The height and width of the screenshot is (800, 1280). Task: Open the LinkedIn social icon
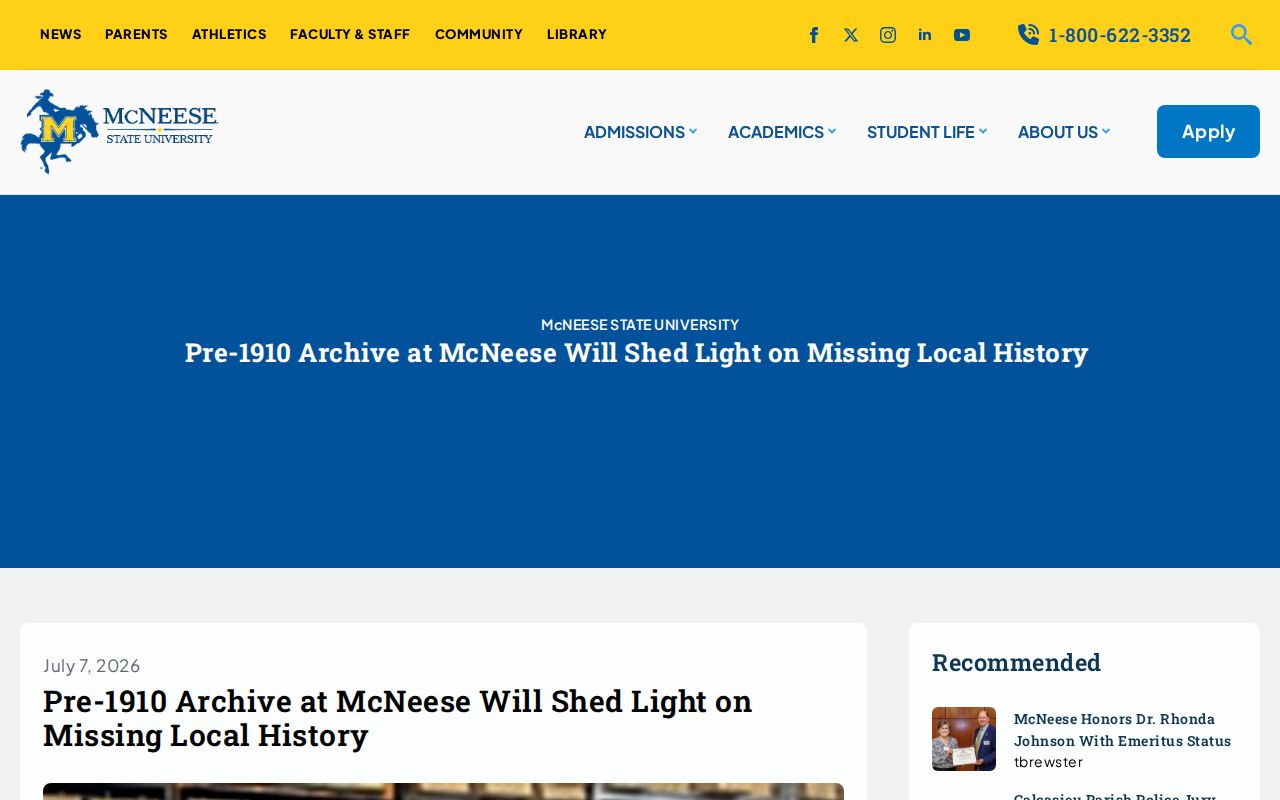click(x=925, y=35)
